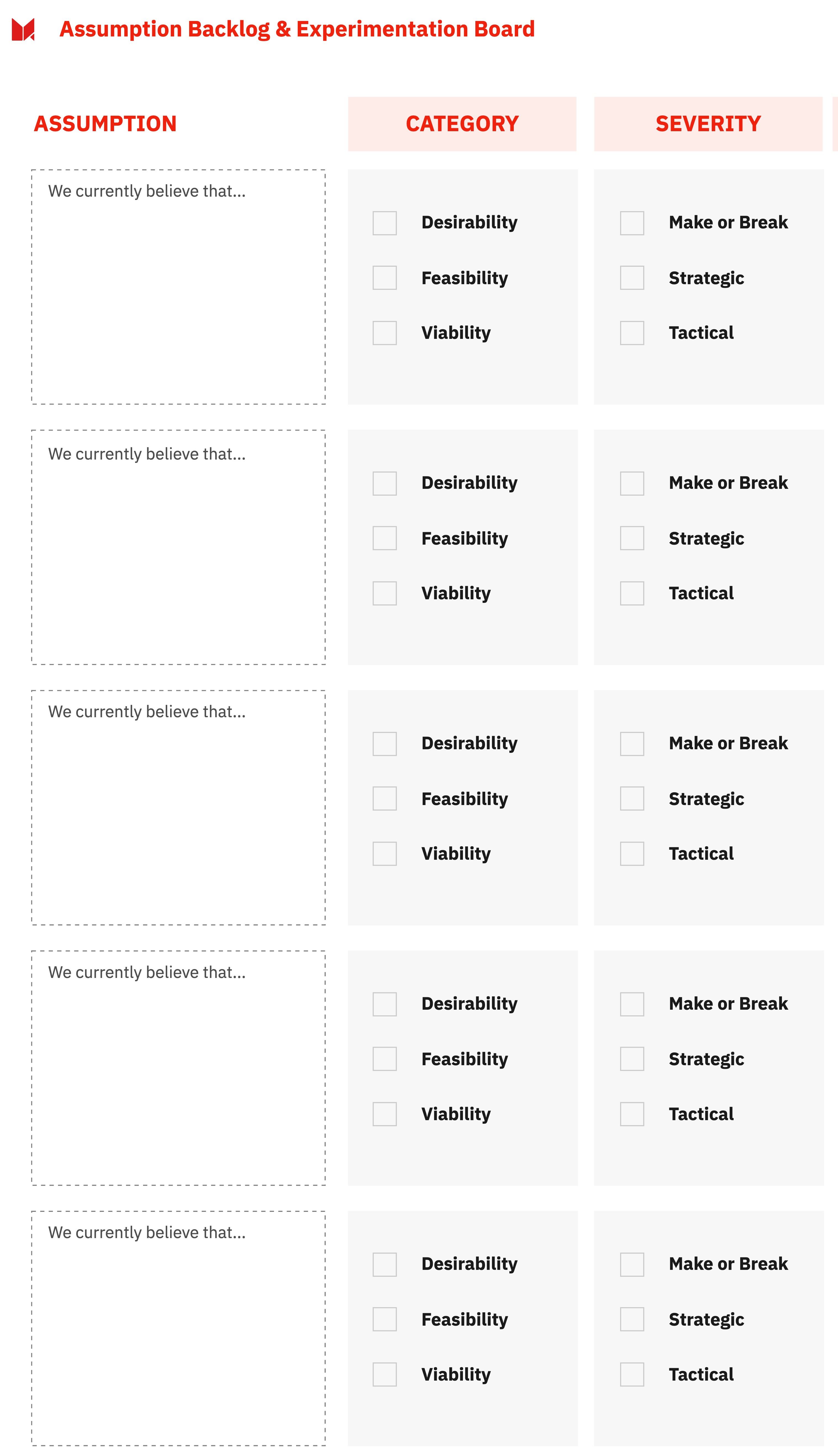Viewport: 838px width, 1456px height.
Task: Check Viability in the second assumption row
Action: 384,593
